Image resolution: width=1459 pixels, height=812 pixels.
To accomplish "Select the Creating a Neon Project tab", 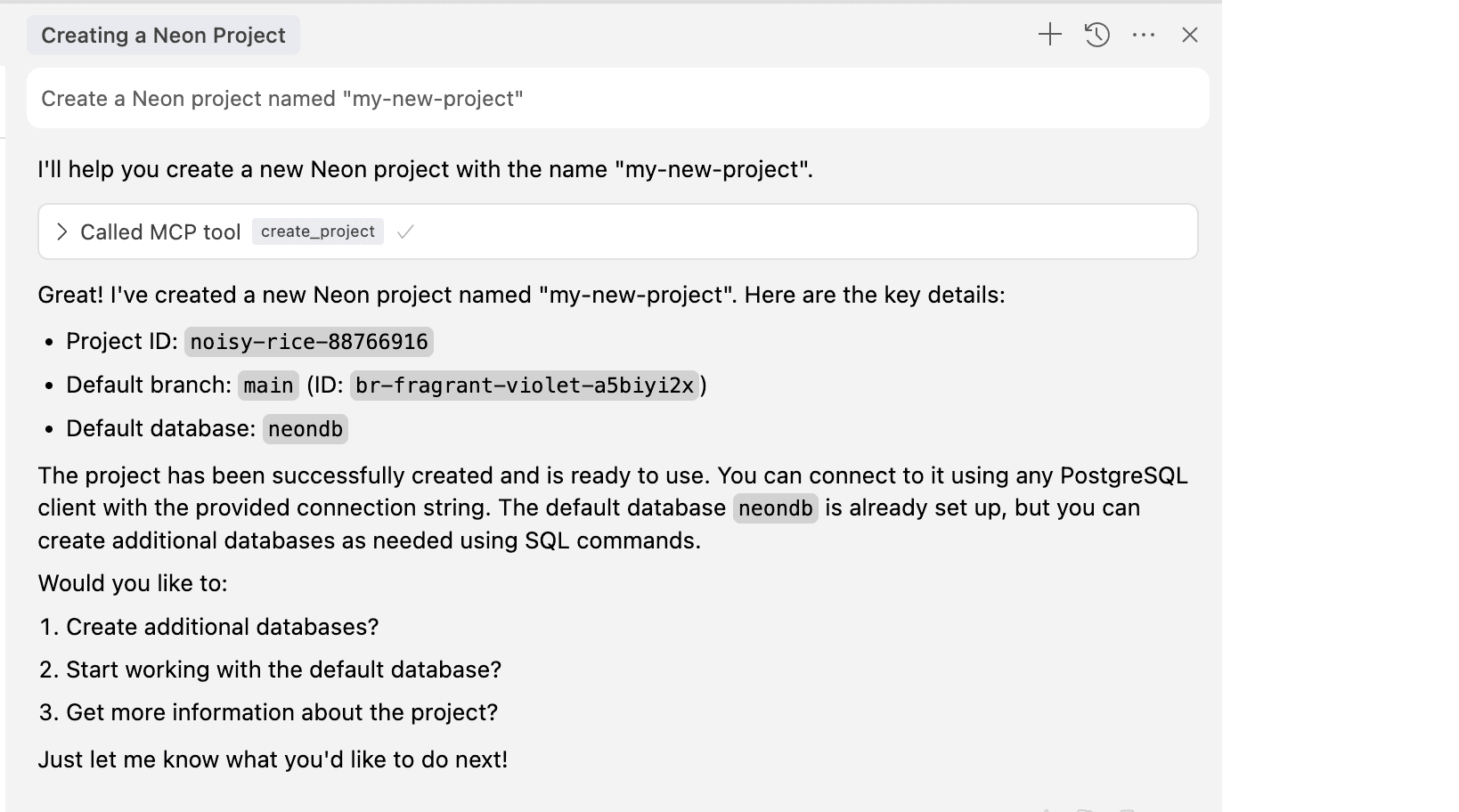I will pyautogui.click(x=163, y=36).
